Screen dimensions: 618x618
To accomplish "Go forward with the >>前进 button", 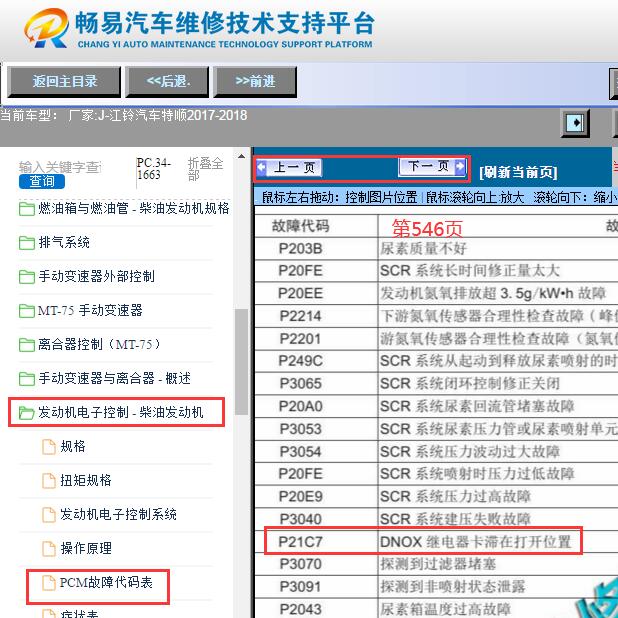I will (x=255, y=82).
